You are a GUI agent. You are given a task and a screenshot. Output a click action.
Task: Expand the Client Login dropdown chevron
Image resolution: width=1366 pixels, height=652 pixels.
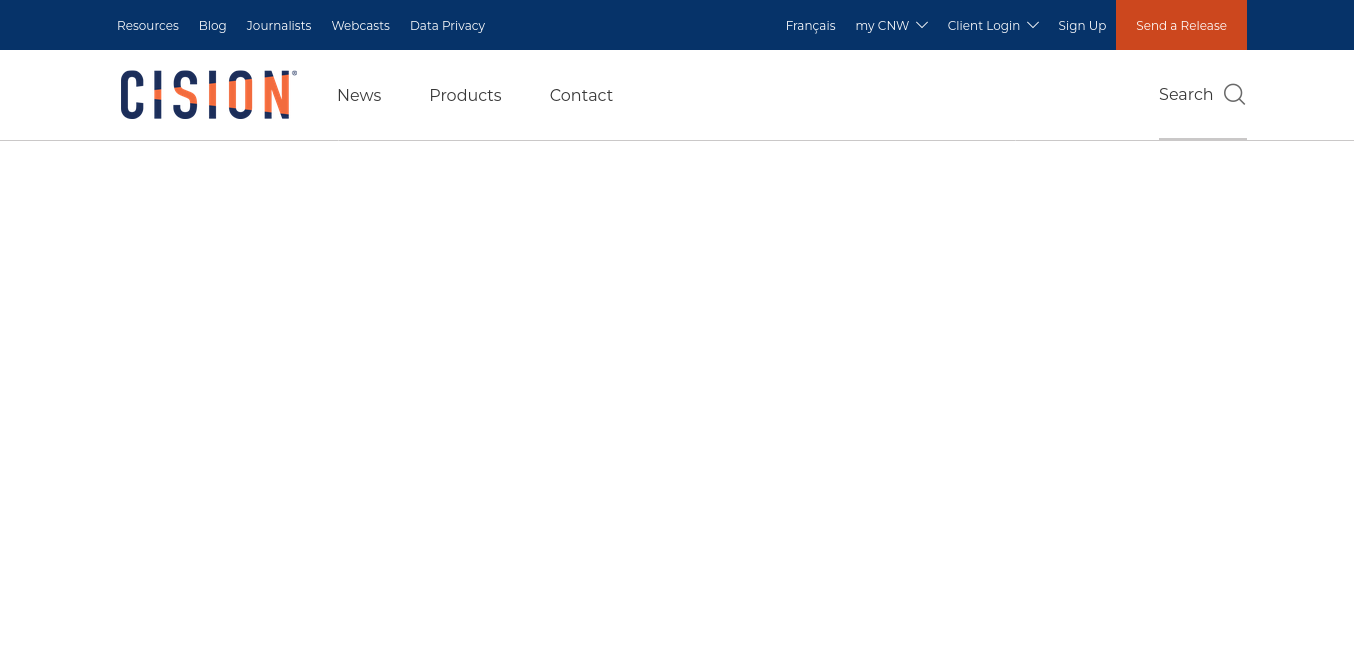[x=1033, y=25]
